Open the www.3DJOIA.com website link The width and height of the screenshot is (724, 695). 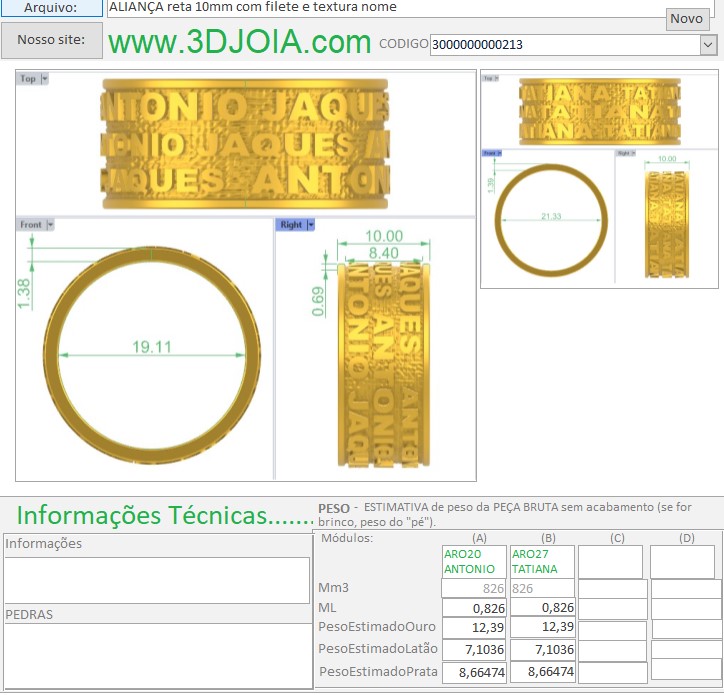[240, 42]
